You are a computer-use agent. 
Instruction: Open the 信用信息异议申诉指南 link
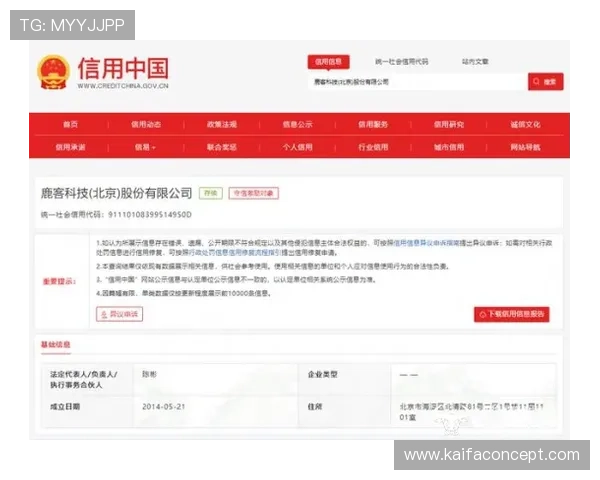click(426, 243)
